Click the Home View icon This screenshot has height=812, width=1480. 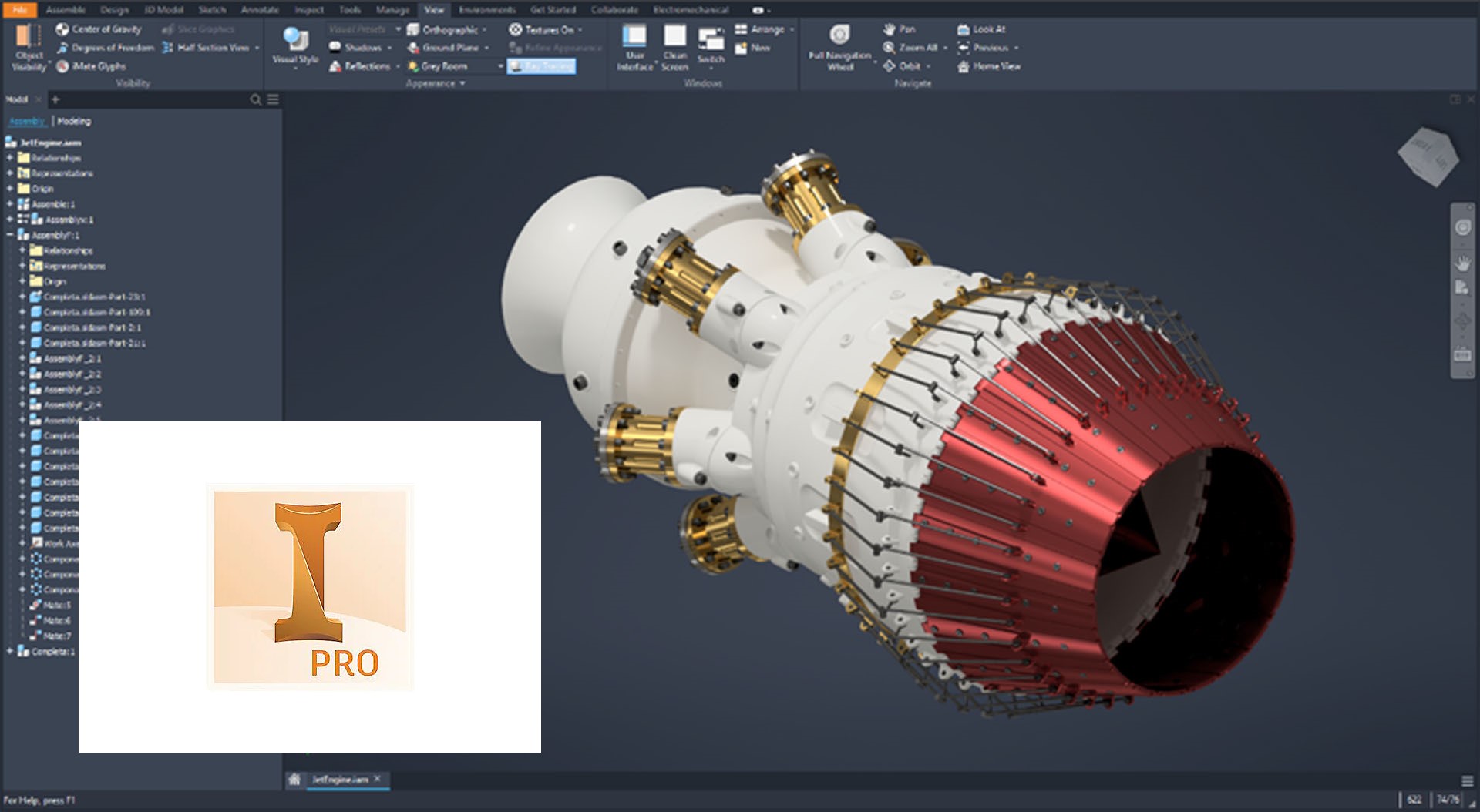(963, 67)
